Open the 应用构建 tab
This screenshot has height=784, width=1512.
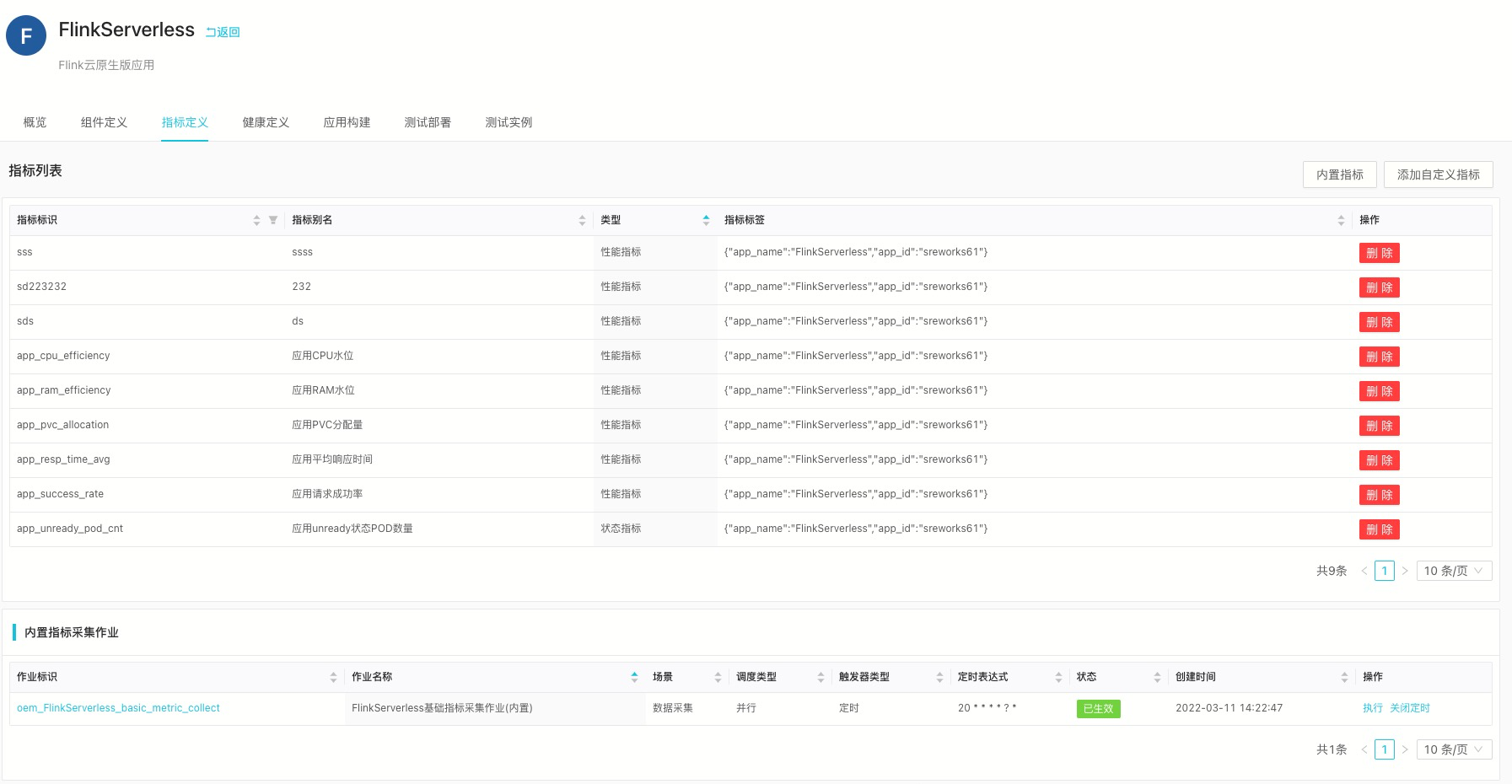tap(347, 122)
